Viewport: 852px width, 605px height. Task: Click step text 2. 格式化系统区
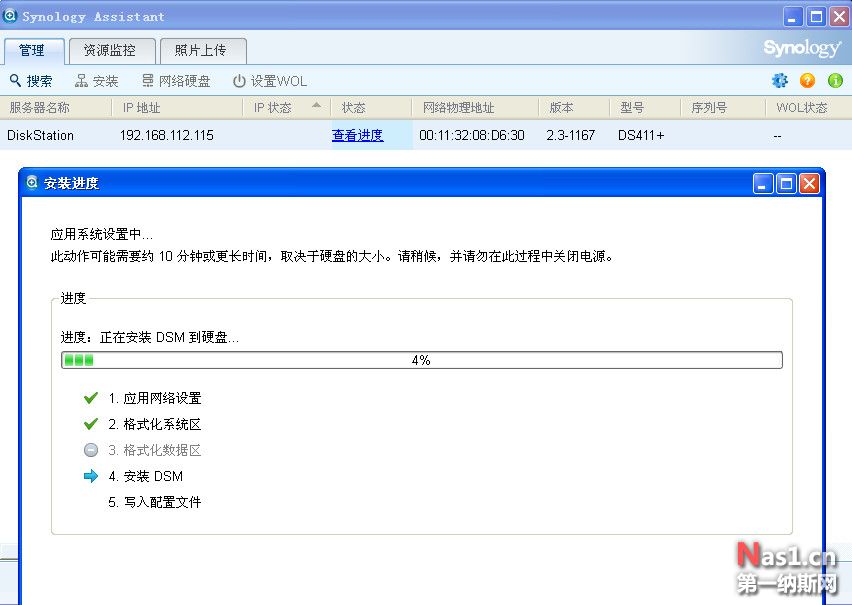(155, 425)
